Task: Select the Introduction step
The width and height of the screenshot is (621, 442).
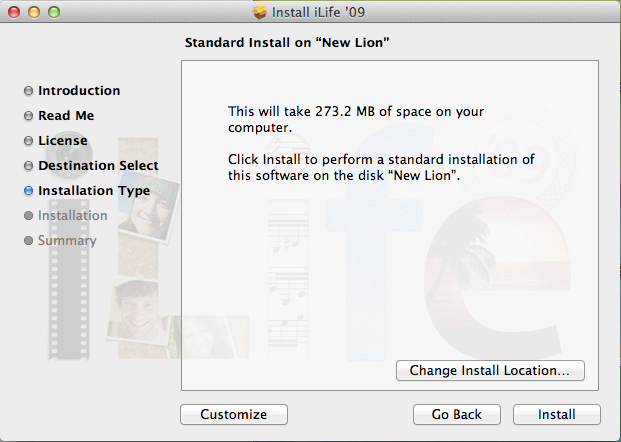Action: [79, 91]
